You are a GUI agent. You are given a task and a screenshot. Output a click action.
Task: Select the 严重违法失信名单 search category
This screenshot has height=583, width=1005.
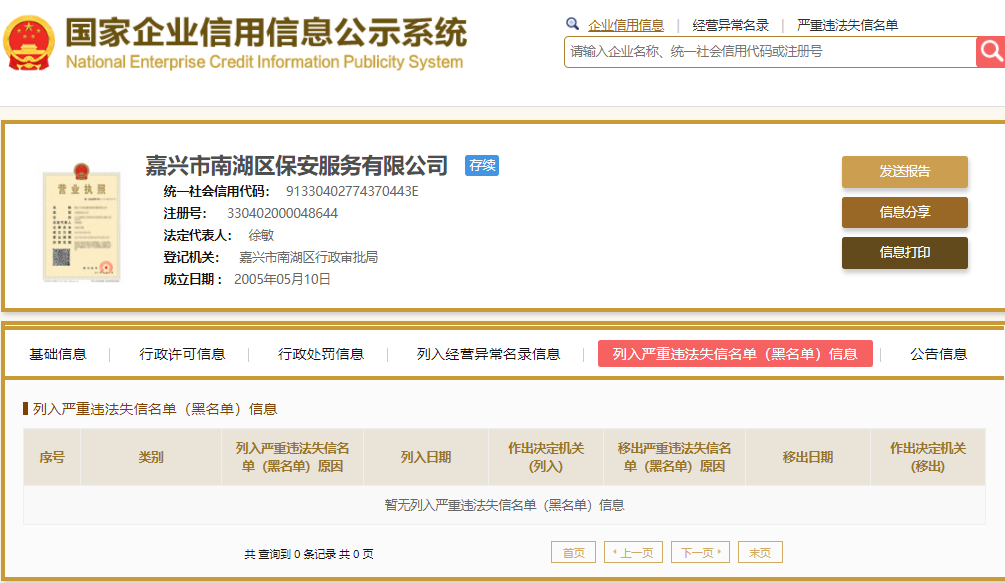pyautogui.click(x=847, y=25)
